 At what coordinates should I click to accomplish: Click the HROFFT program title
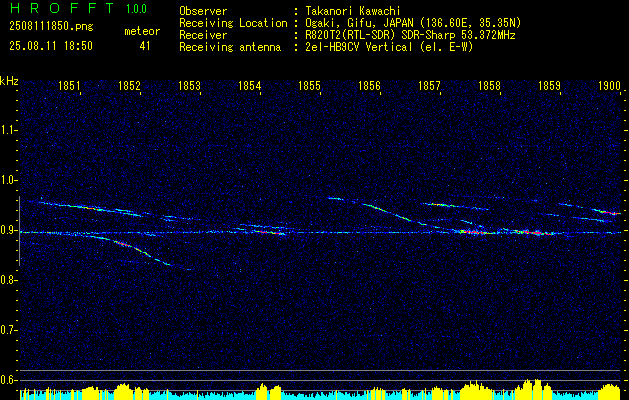[61, 8]
